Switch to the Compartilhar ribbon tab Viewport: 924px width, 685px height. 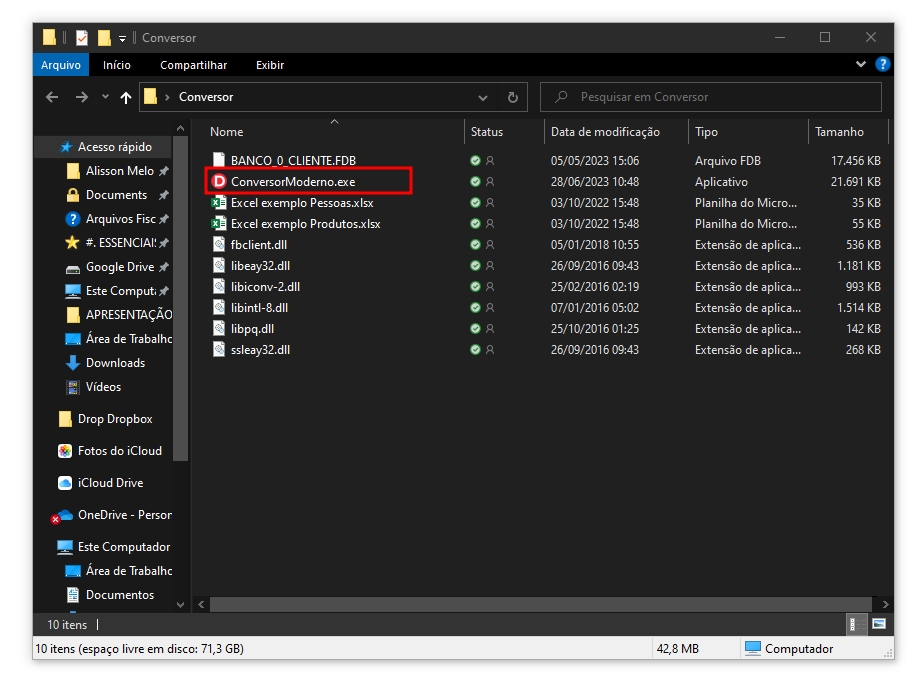click(x=193, y=65)
